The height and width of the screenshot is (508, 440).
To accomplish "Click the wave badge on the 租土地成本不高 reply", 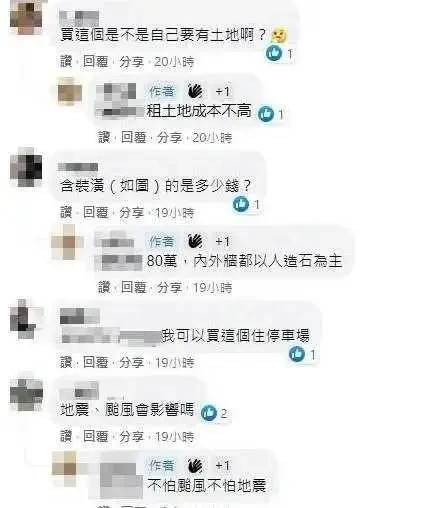I will 195,91.
